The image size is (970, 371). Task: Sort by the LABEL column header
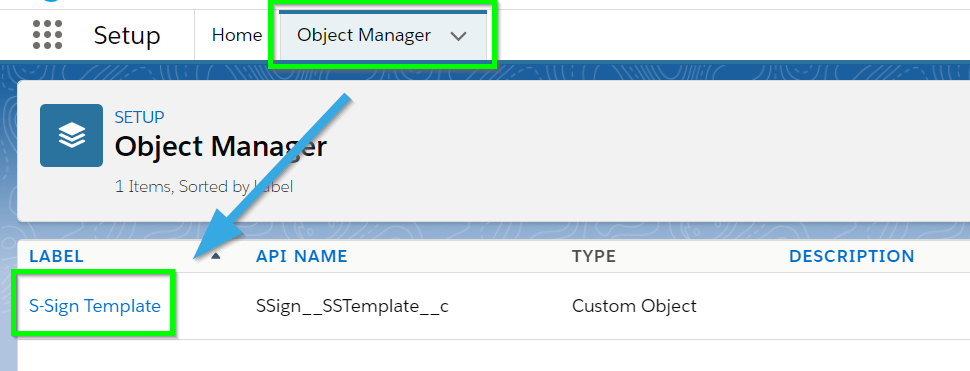point(56,256)
